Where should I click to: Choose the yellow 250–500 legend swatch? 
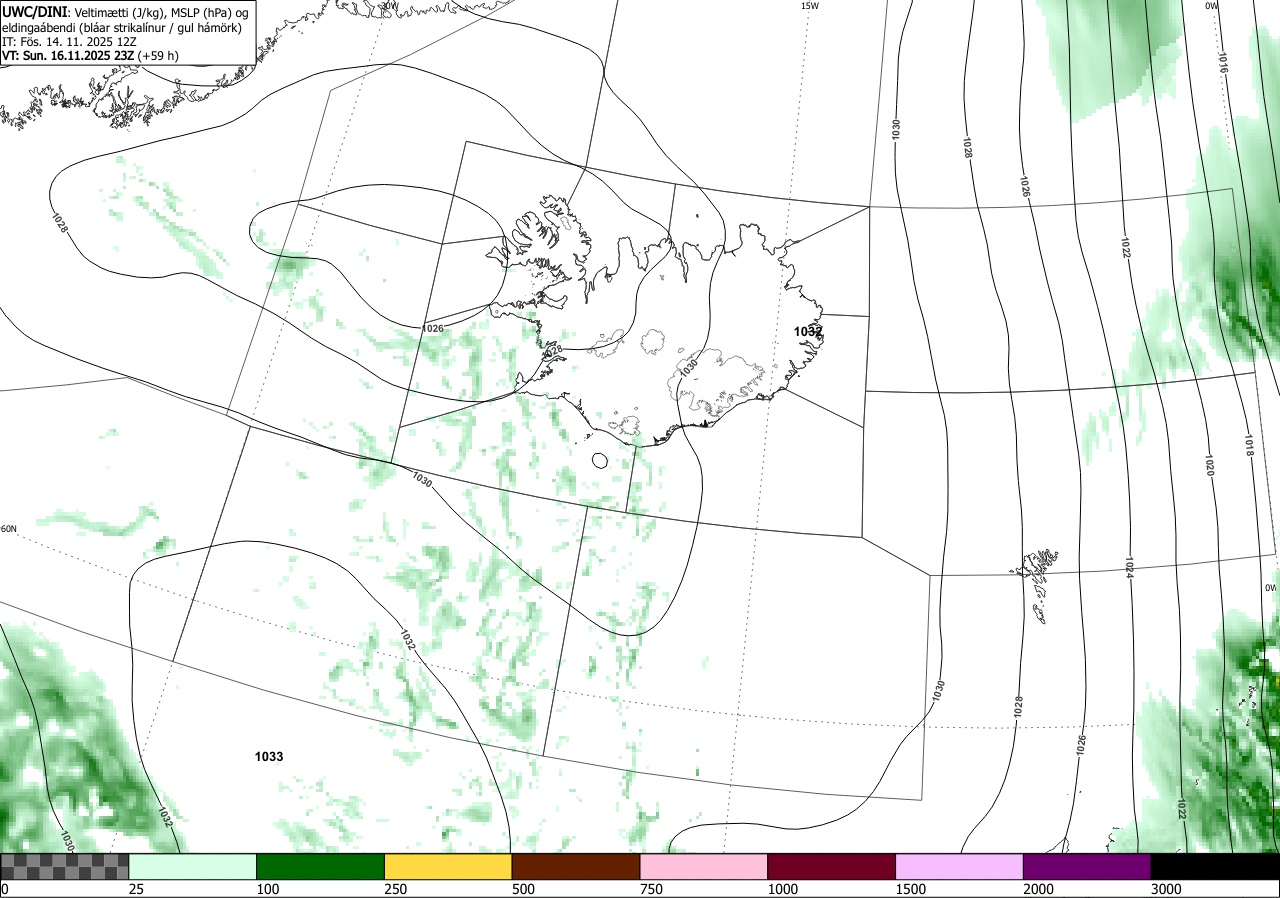point(448,866)
